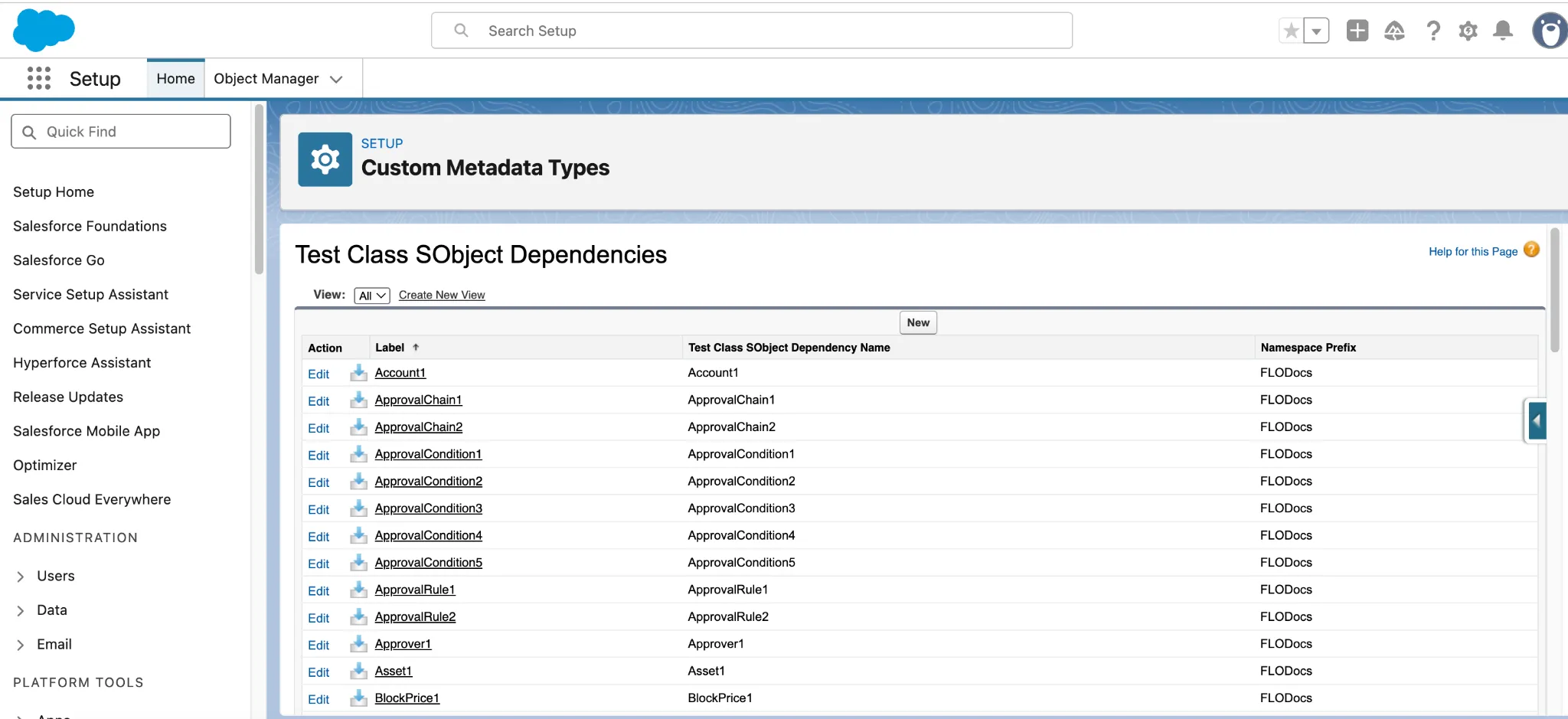This screenshot has width=1568, height=719.
Task: Click Edit next to ApprovalRule1
Action: (318, 590)
